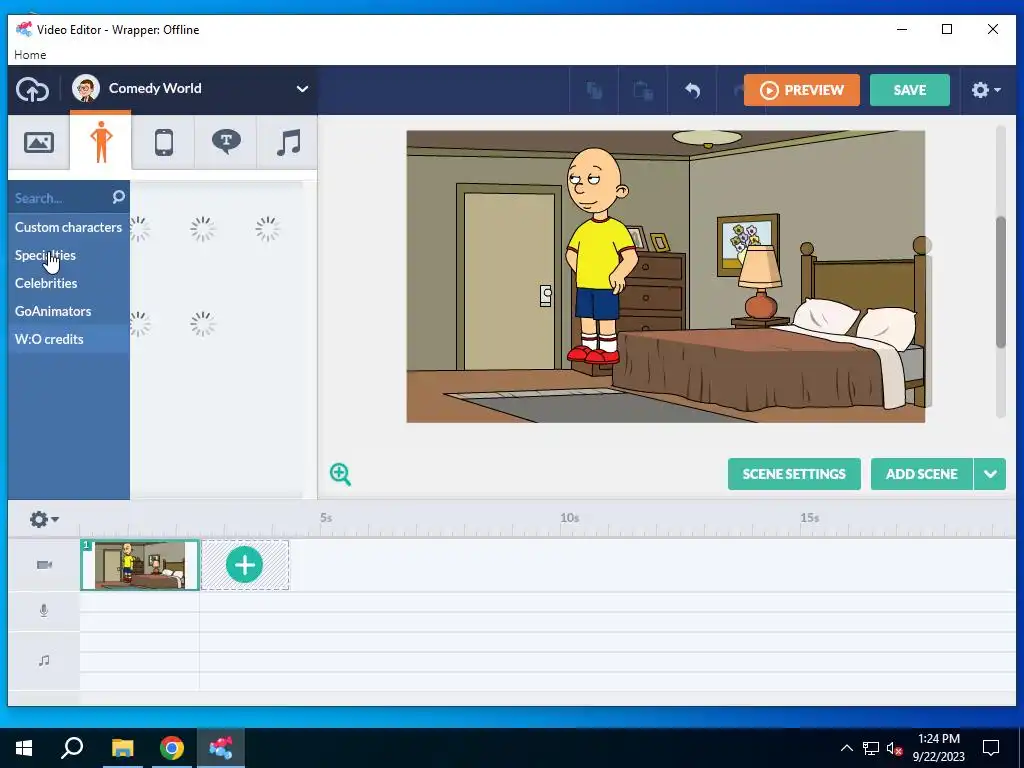Select scene 1 thumbnail in timeline
The height and width of the screenshot is (768, 1024).
140,565
